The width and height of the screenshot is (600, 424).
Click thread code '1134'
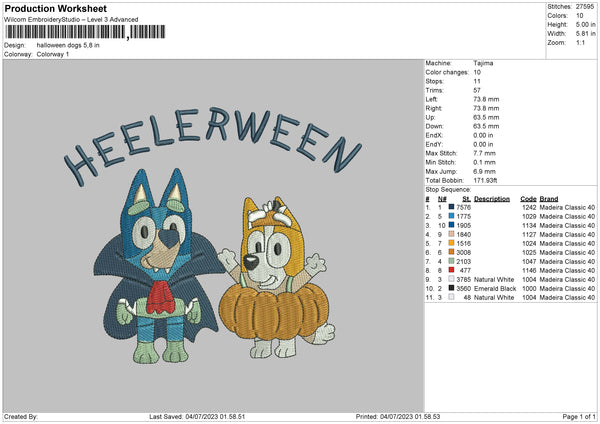[529, 225]
